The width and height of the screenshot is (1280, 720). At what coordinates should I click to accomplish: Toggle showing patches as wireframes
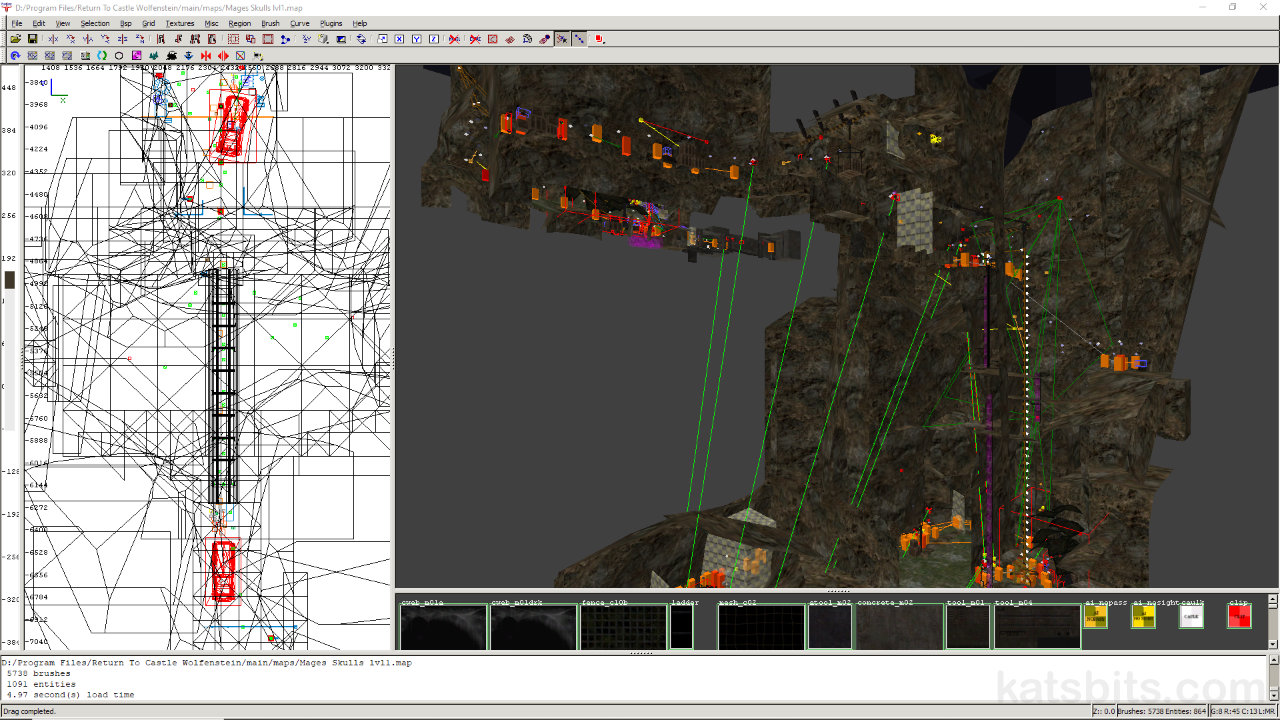point(510,39)
